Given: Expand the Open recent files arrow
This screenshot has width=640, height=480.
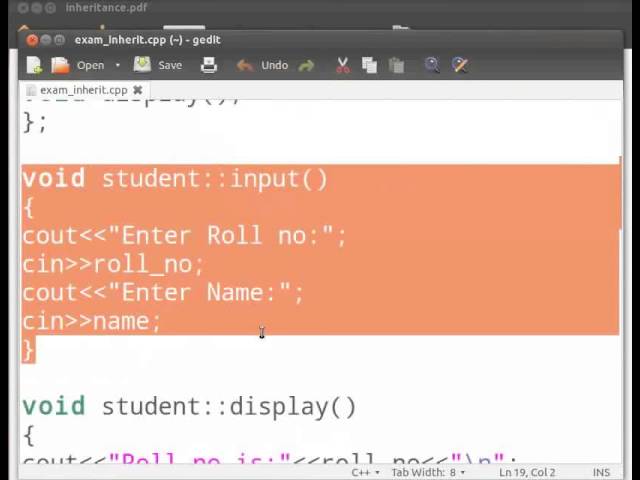Looking at the screenshot, I should tap(118, 65).
